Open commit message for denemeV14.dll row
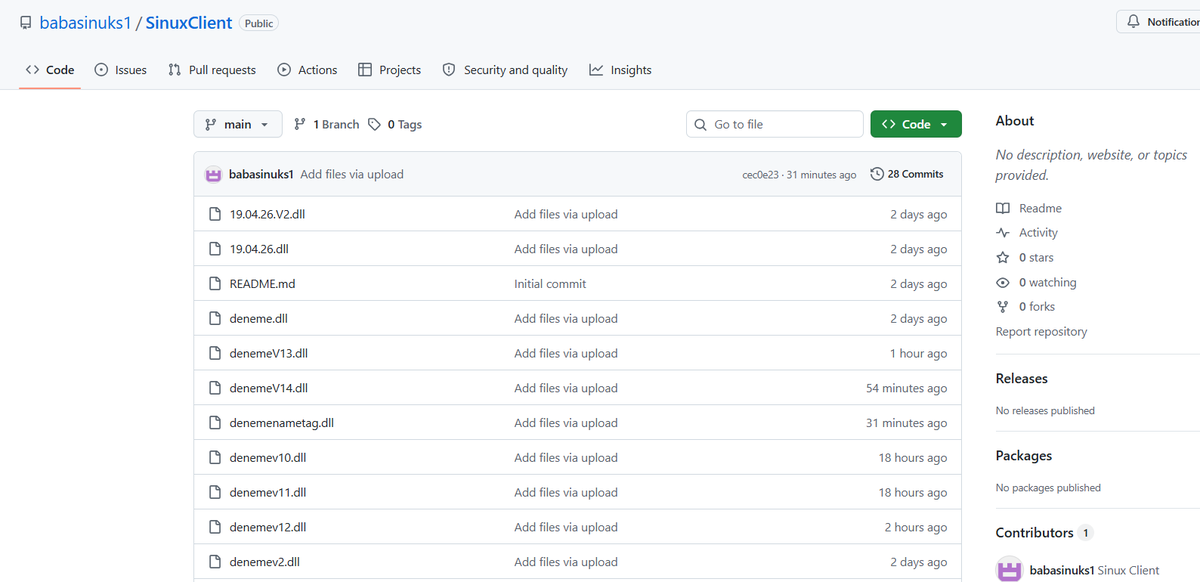The image size is (1200, 582). [x=566, y=388]
